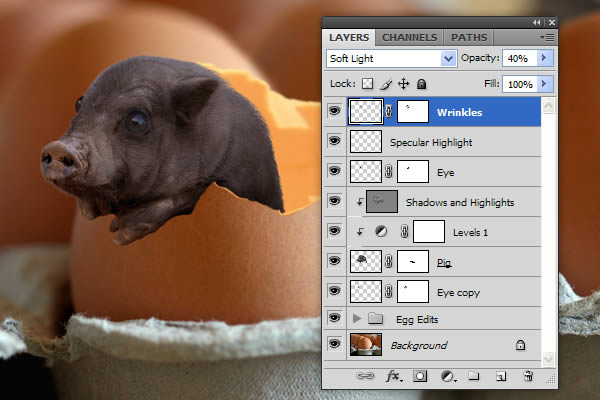Toggle visibility of Specular Highlight layer

coord(334,141)
